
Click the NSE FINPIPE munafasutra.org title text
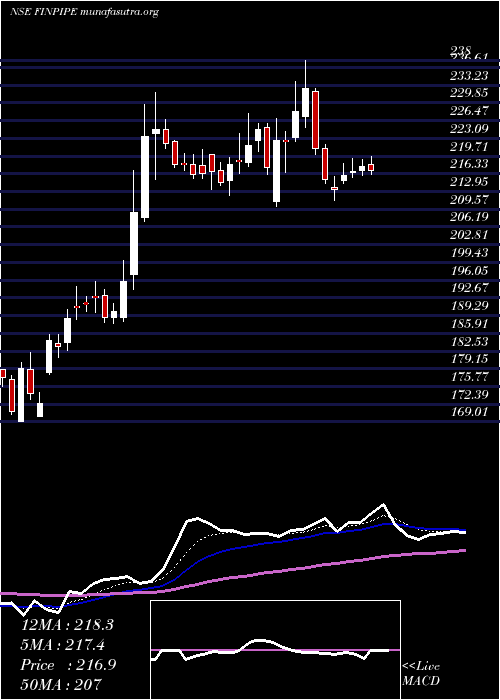click(84, 12)
